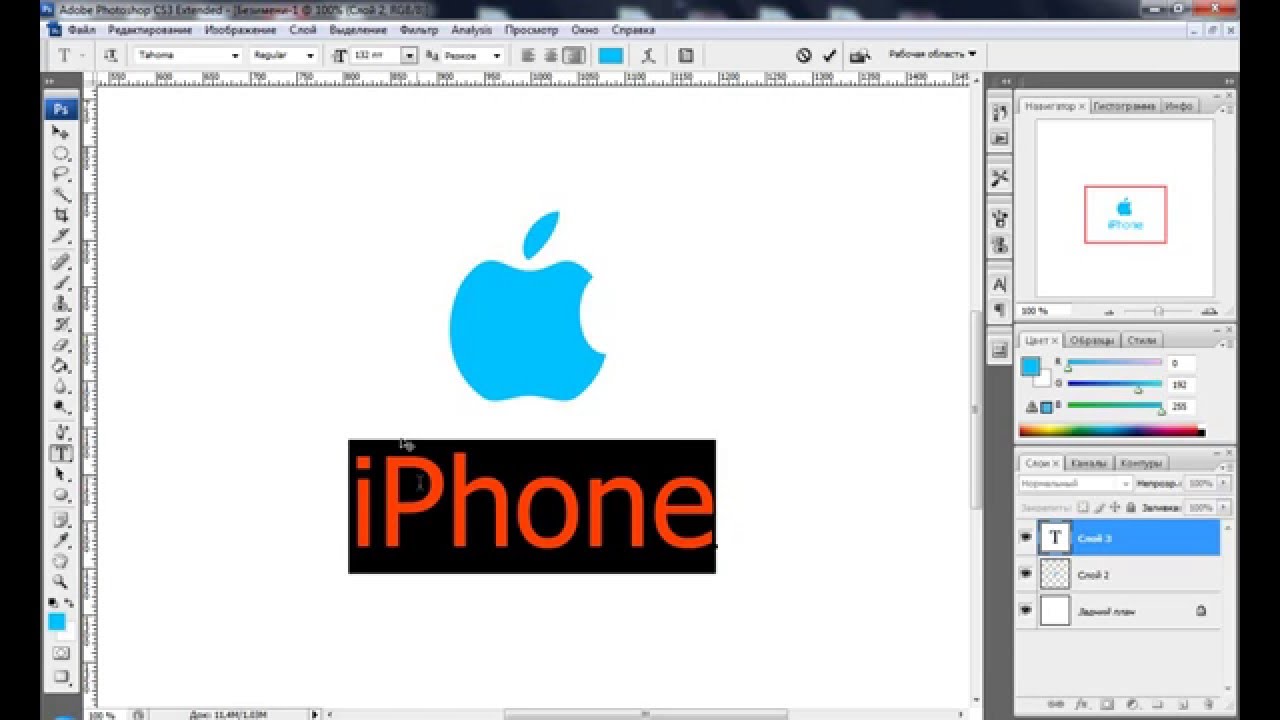Toggle the Character and Paragraph palettes button

(x=686, y=56)
